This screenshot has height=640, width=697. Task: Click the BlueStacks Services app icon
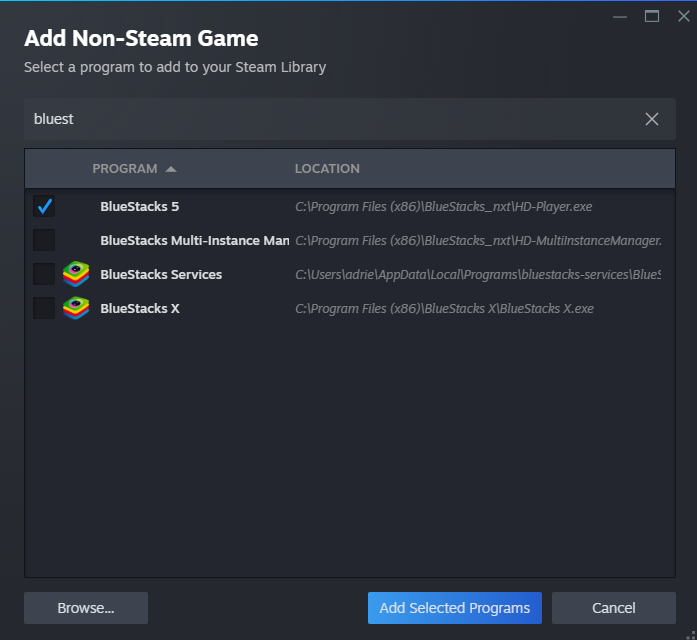[x=76, y=274]
